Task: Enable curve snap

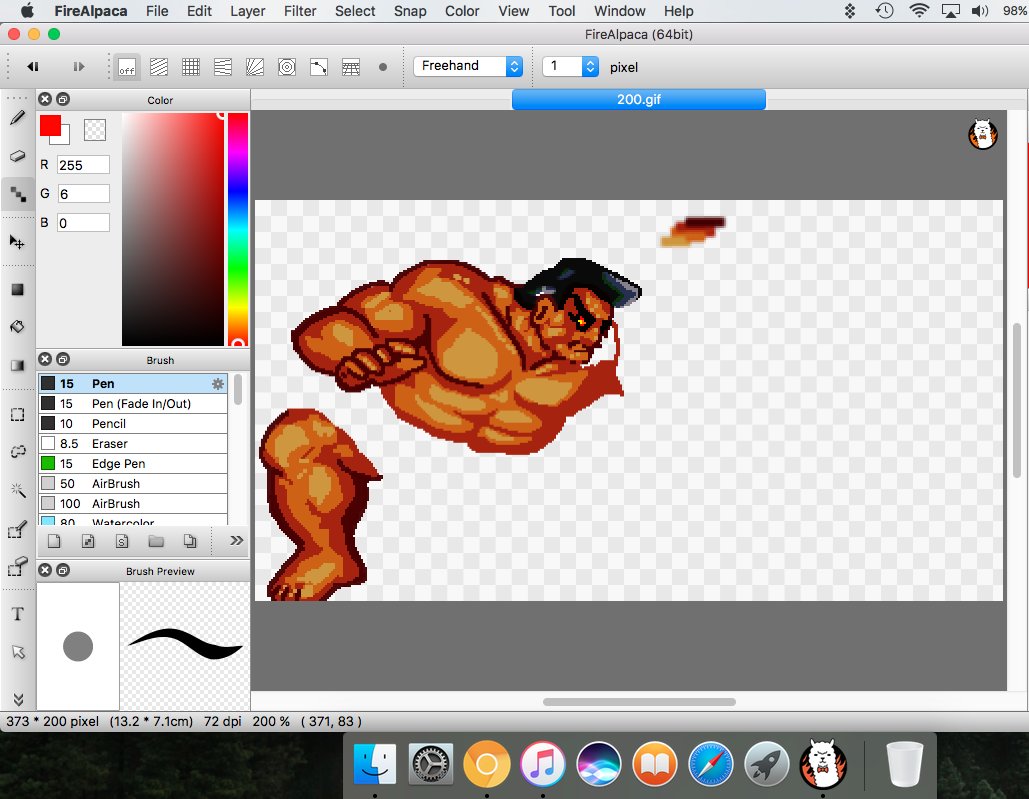Action: [x=319, y=67]
